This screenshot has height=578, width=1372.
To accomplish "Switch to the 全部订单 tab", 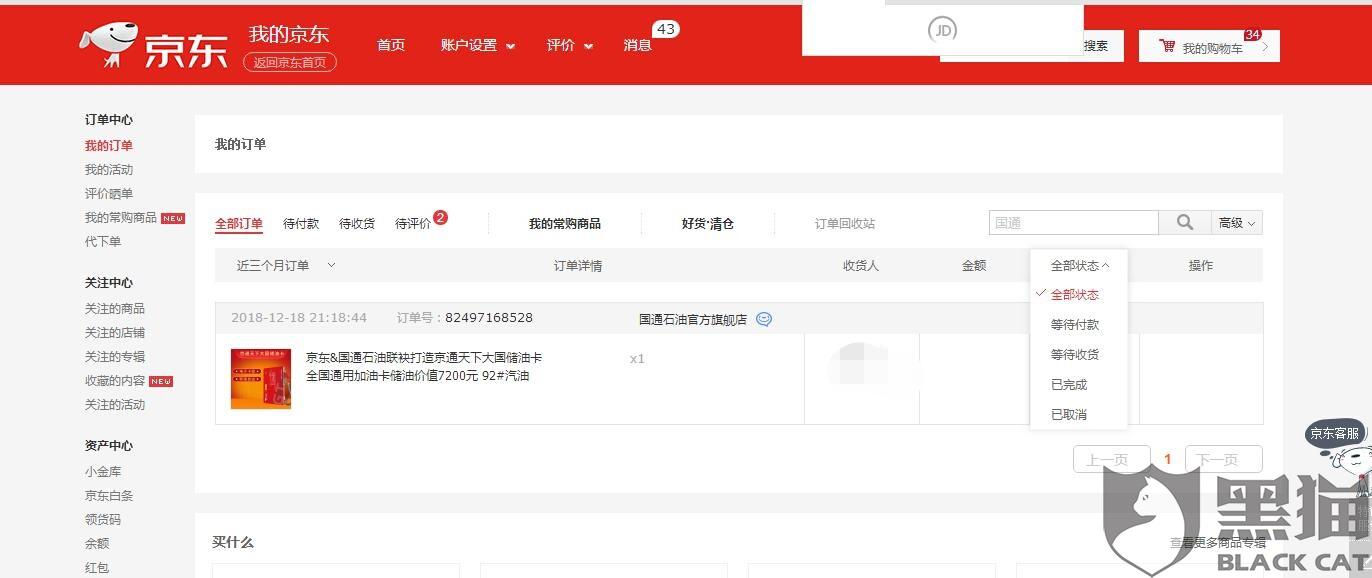I will point(239,223).
